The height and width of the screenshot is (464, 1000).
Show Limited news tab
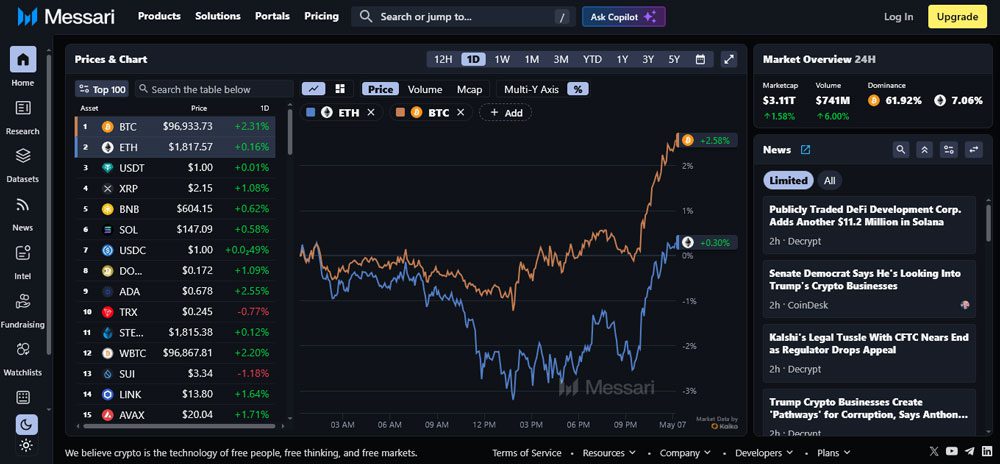coord(788,180)
